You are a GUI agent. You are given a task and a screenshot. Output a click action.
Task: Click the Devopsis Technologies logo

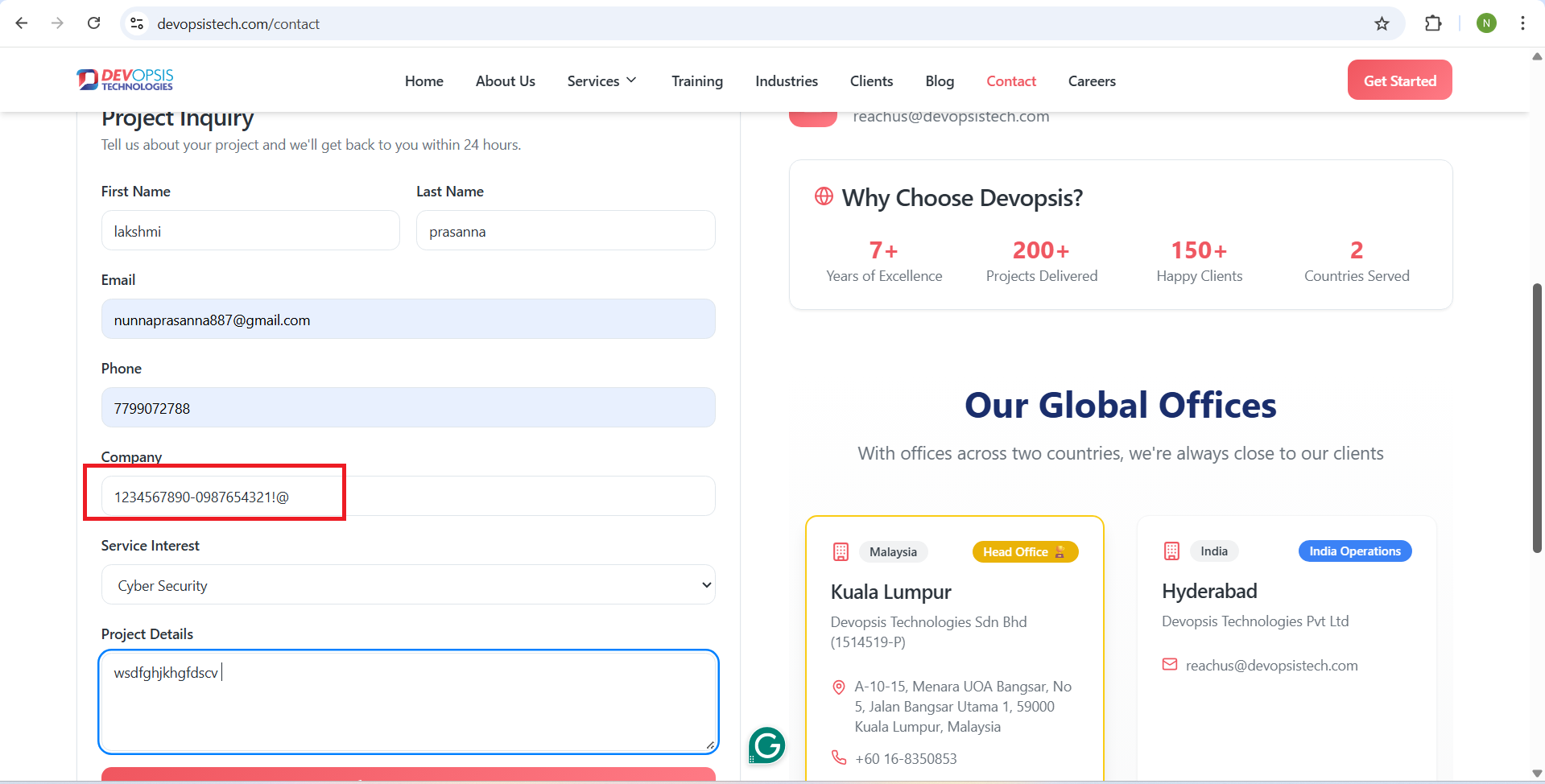click(125, 80)
